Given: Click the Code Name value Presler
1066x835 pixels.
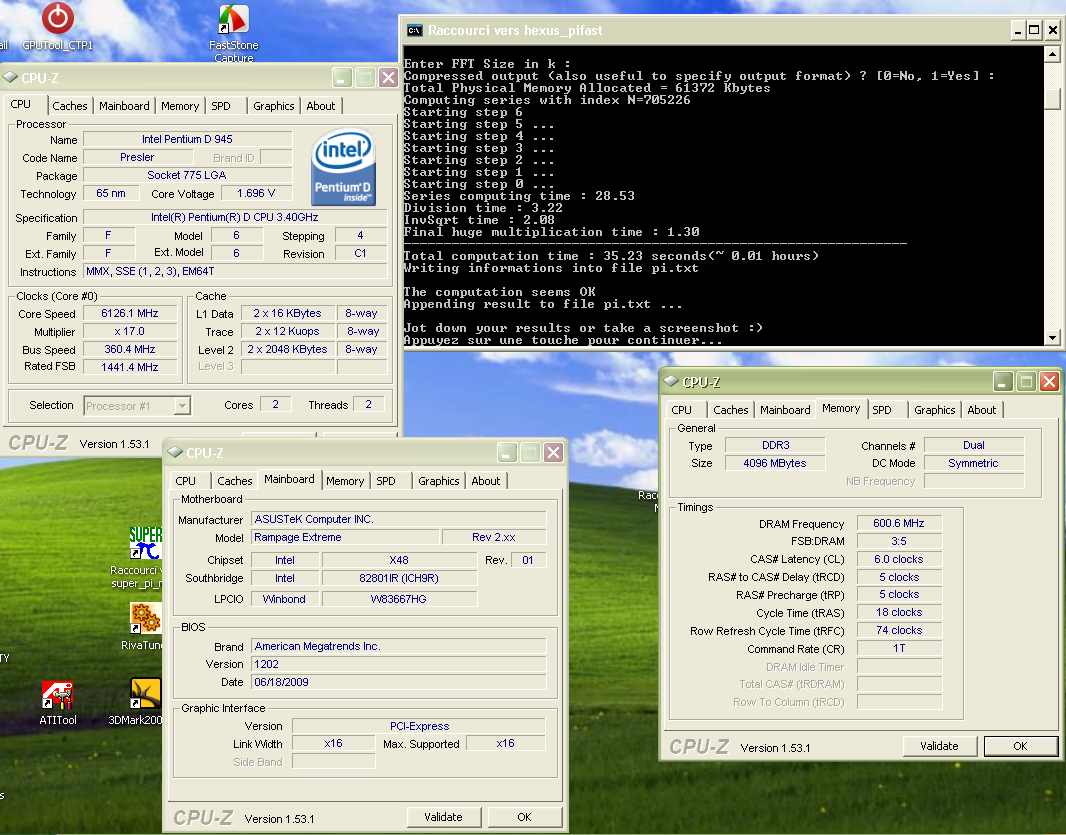Looking at the screenshot, I should (x=137, y=157).
